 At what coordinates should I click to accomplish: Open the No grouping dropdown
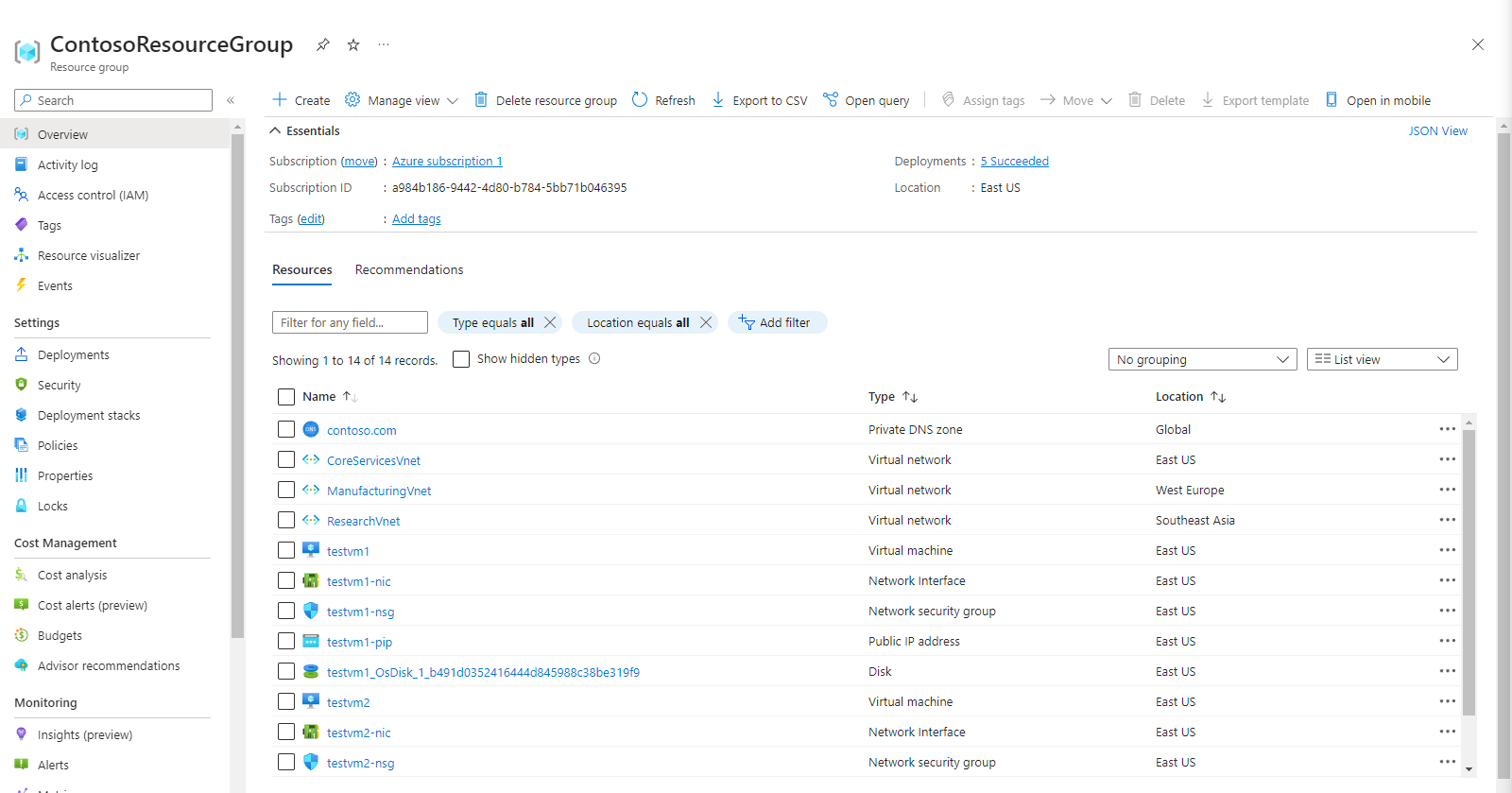click(x=1202, y=359)
